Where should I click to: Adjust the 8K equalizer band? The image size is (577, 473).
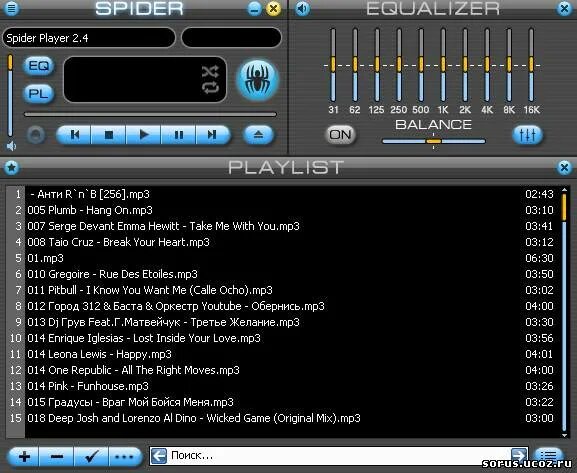[x=509, y=65]
